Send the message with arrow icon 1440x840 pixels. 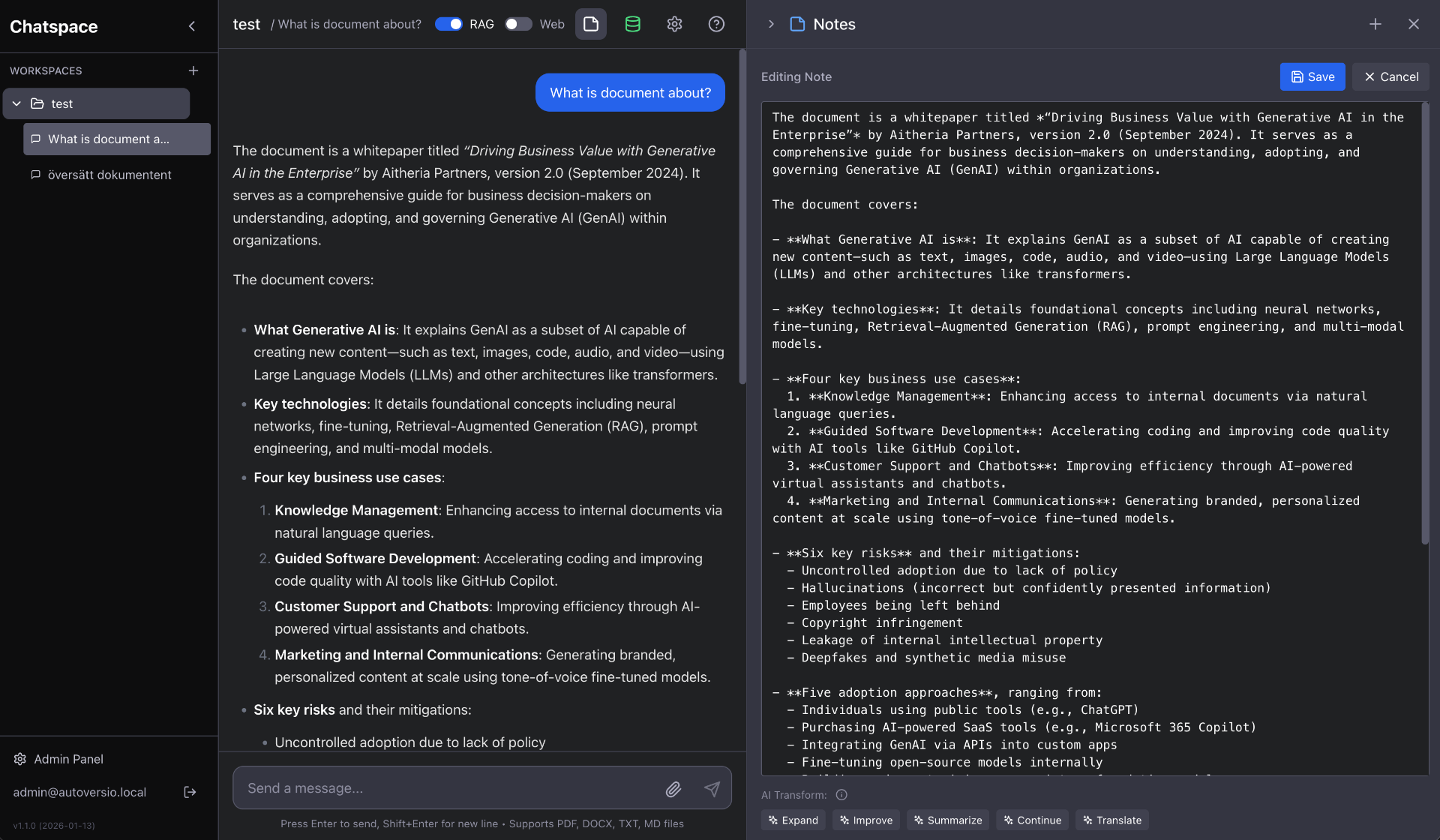[712, 788]
